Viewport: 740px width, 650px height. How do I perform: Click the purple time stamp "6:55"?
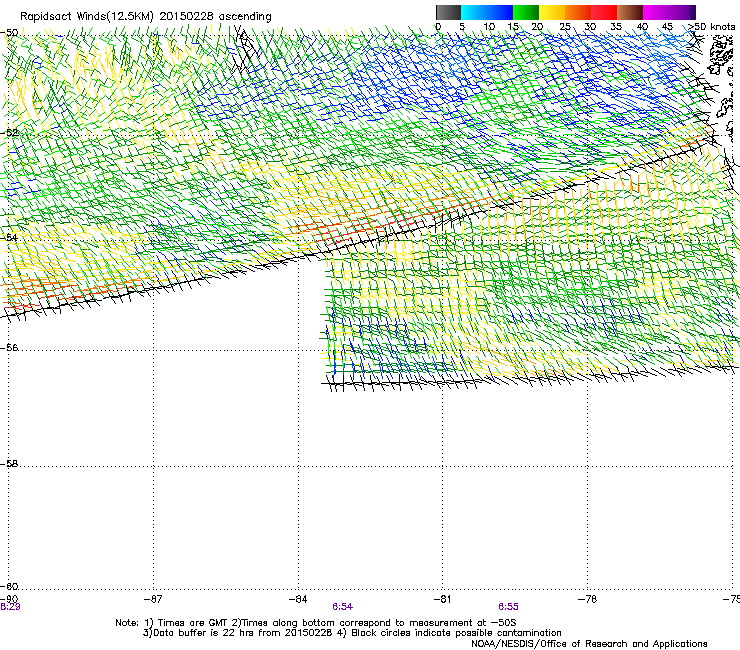(508, 607)
